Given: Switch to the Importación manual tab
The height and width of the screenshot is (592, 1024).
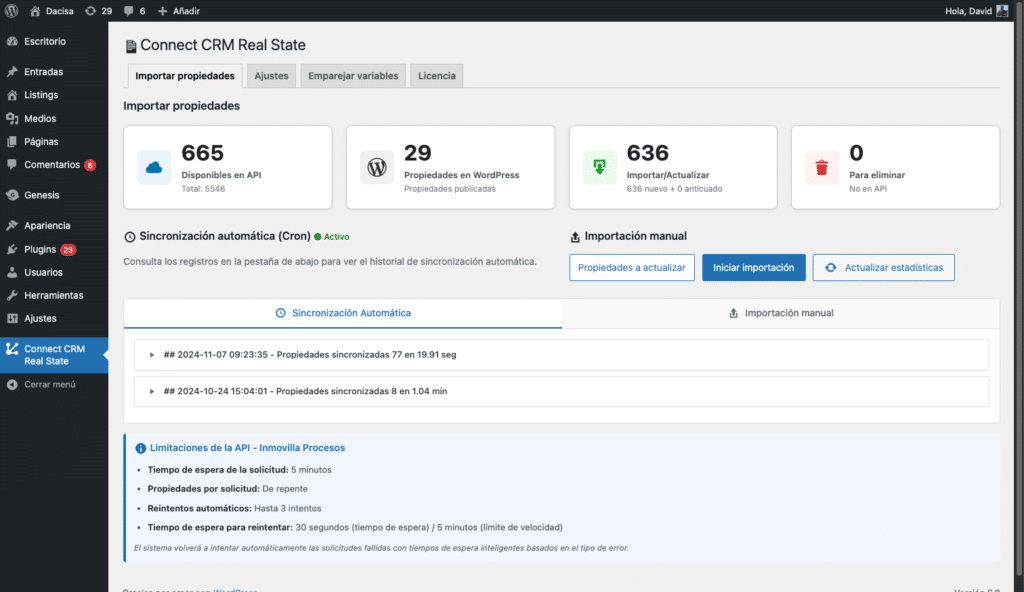Looking at the screenshot, I should click(781, 312).
